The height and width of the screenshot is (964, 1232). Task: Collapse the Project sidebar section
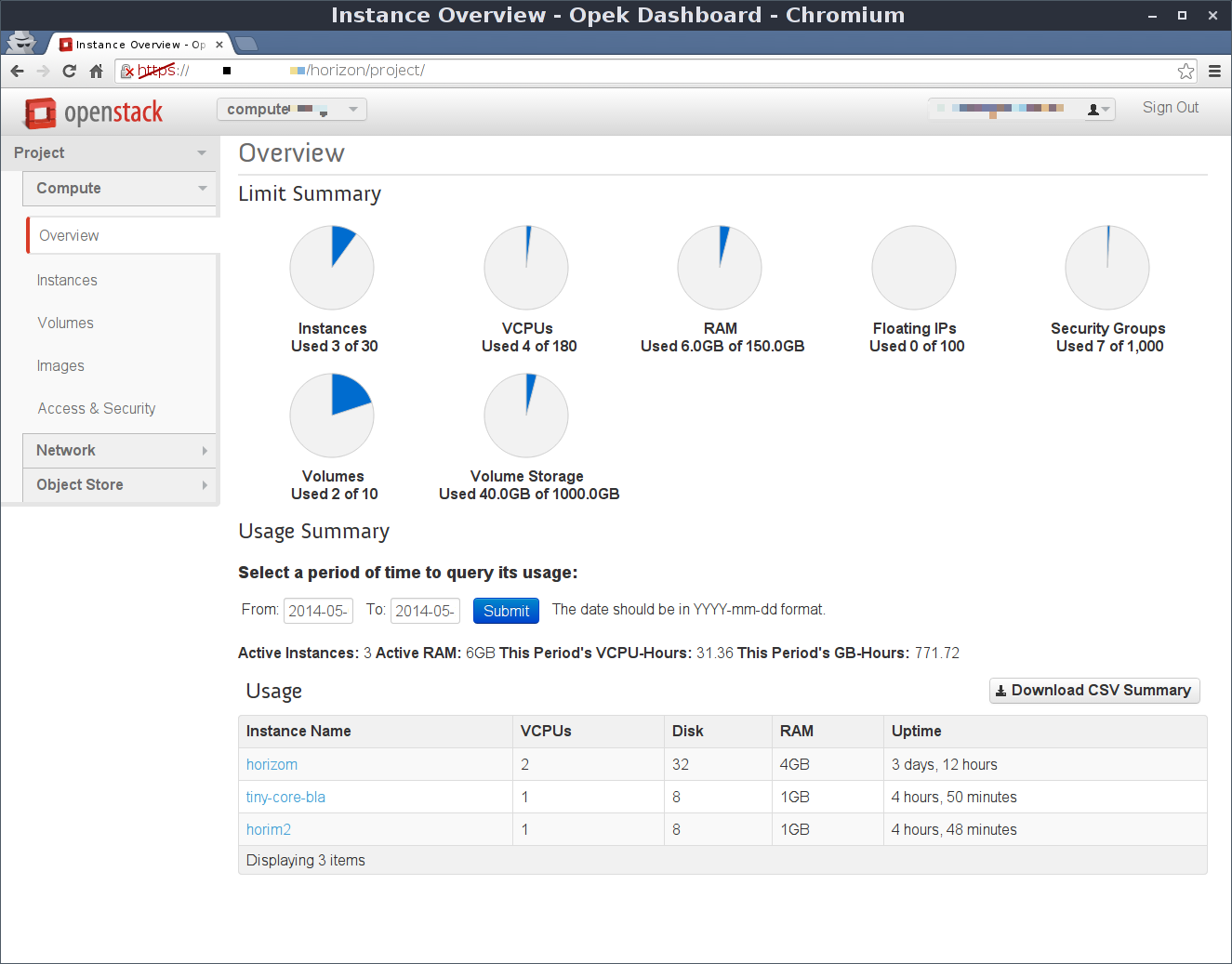pos(110,152)
